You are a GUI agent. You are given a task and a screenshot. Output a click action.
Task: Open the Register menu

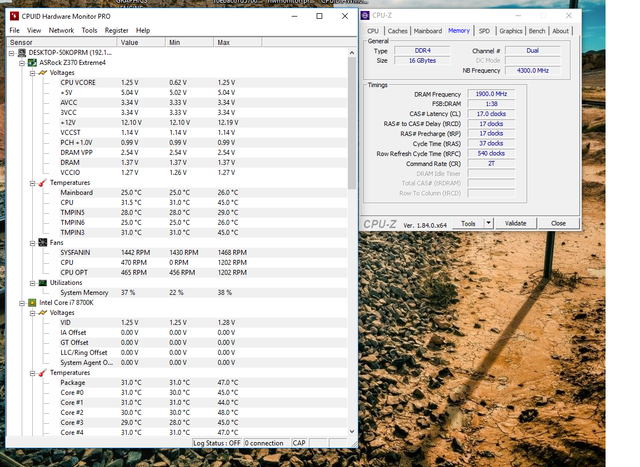click(116, 30)
